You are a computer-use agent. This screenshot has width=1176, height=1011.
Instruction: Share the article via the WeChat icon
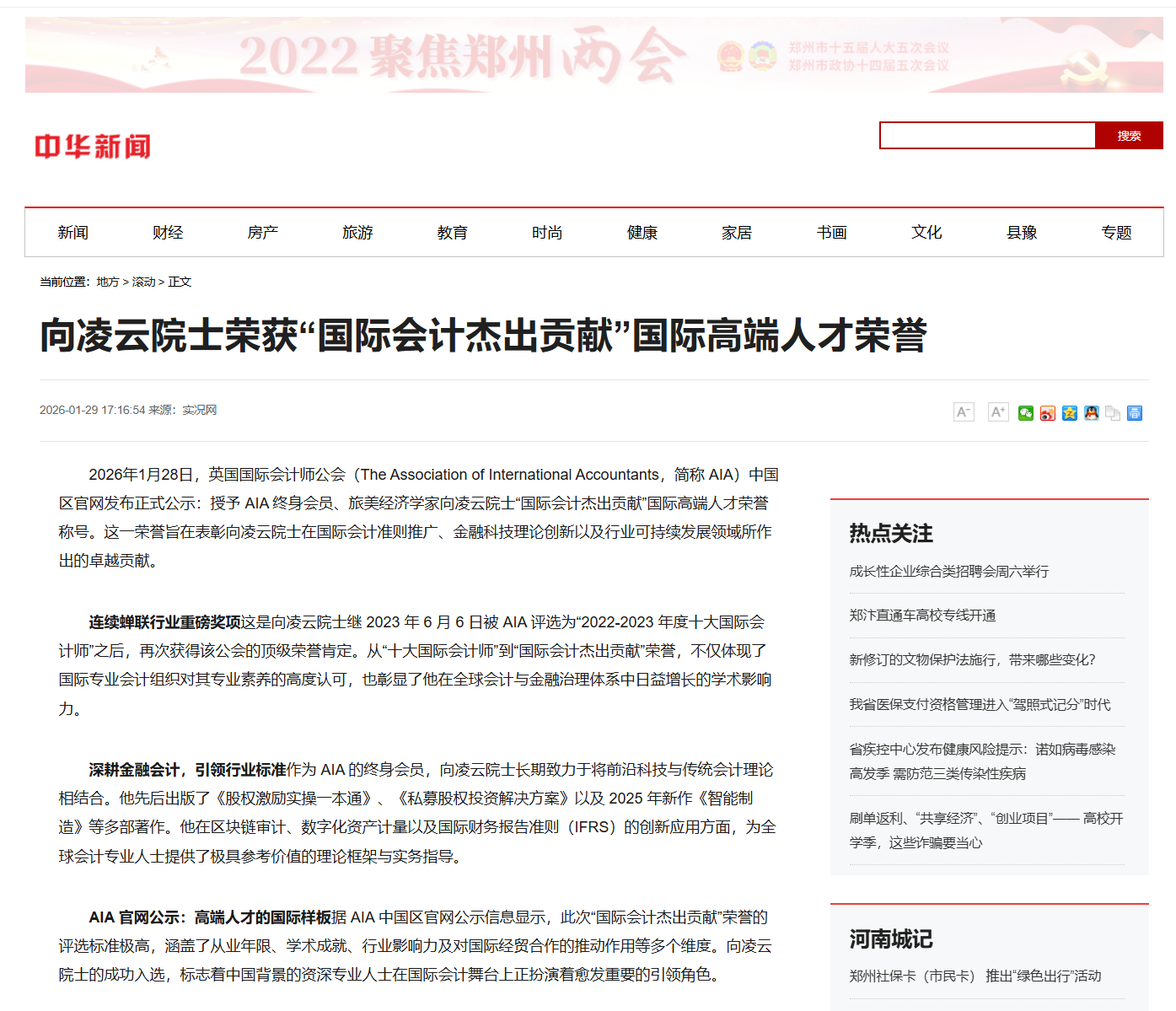[1025, 413]
